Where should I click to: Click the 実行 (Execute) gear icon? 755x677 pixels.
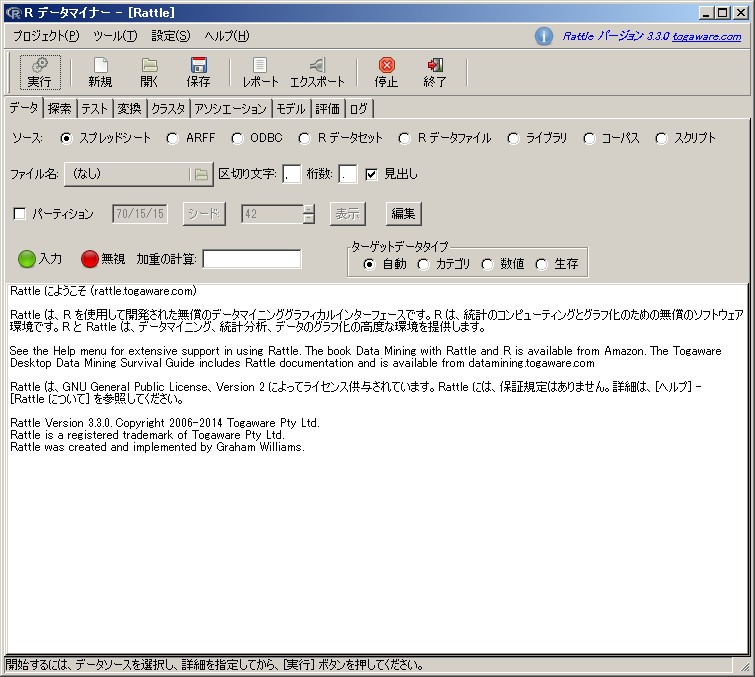tap(40, 65)
